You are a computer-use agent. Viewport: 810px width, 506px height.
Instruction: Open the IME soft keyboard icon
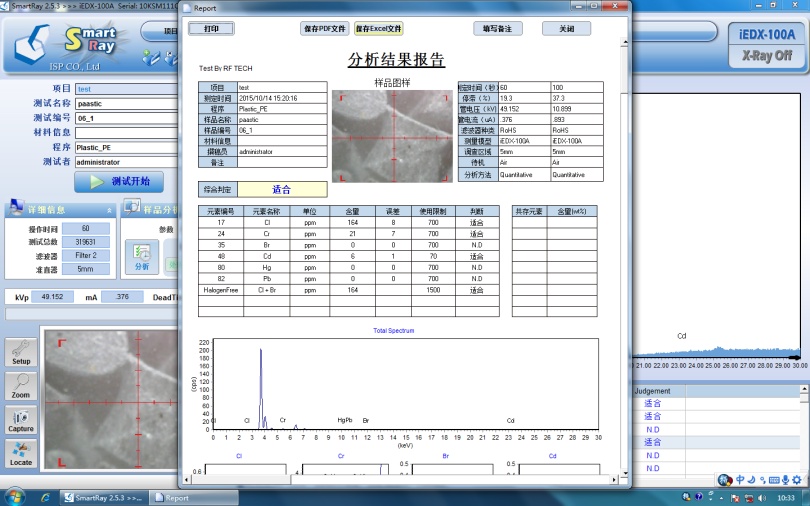pos(774,480)
